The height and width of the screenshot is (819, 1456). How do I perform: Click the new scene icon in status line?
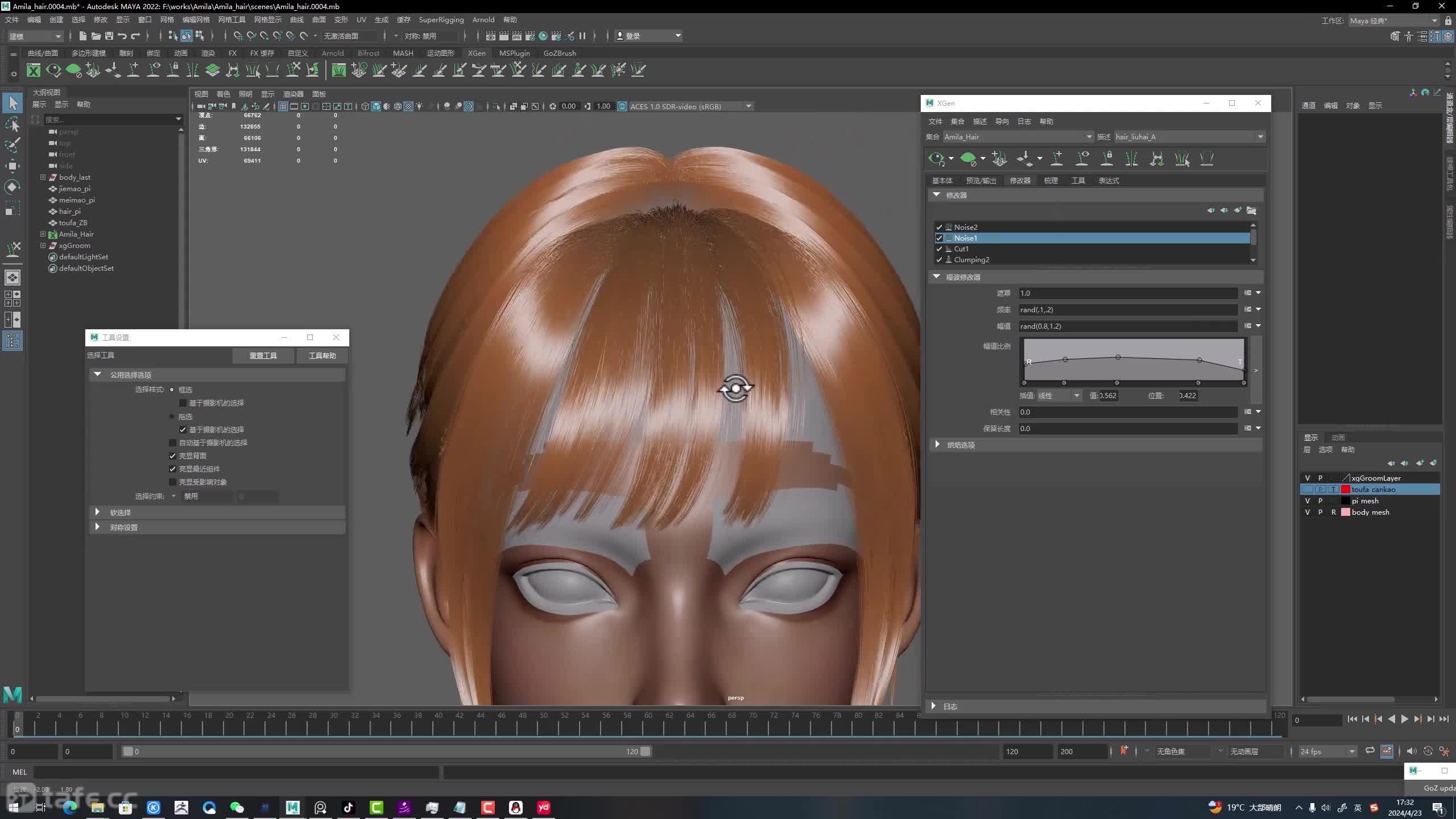click(x=82, y=36)
